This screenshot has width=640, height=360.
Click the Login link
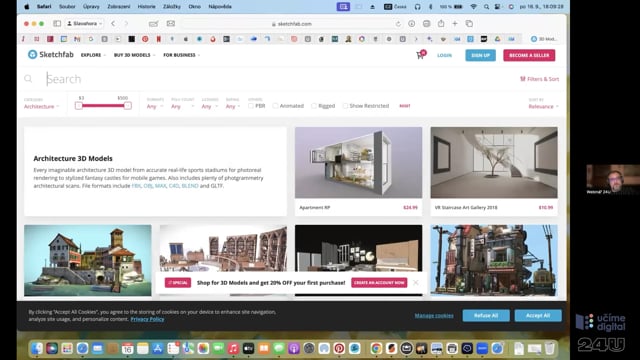click(444, 55)
